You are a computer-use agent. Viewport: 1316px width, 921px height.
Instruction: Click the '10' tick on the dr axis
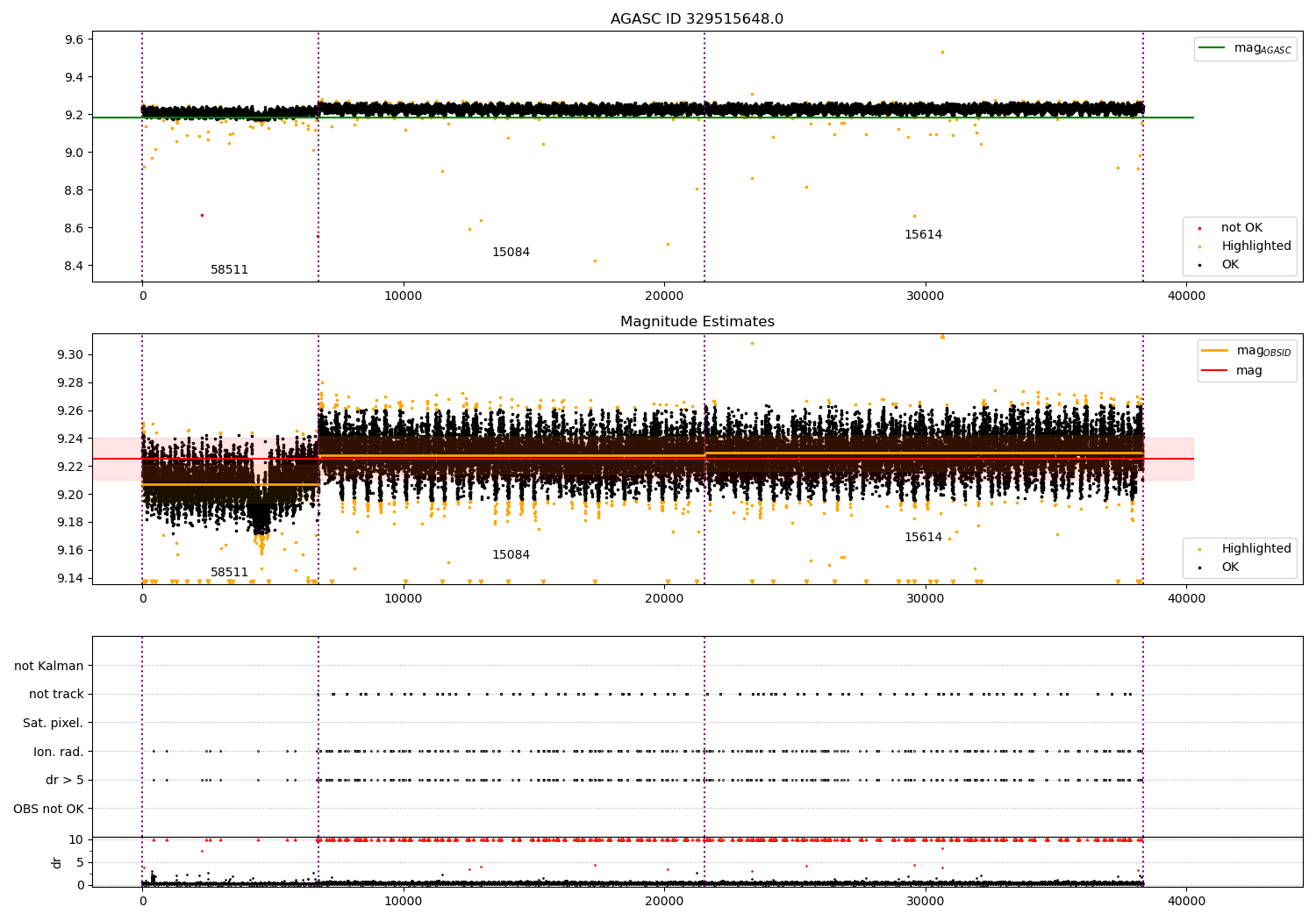point(76,840)
